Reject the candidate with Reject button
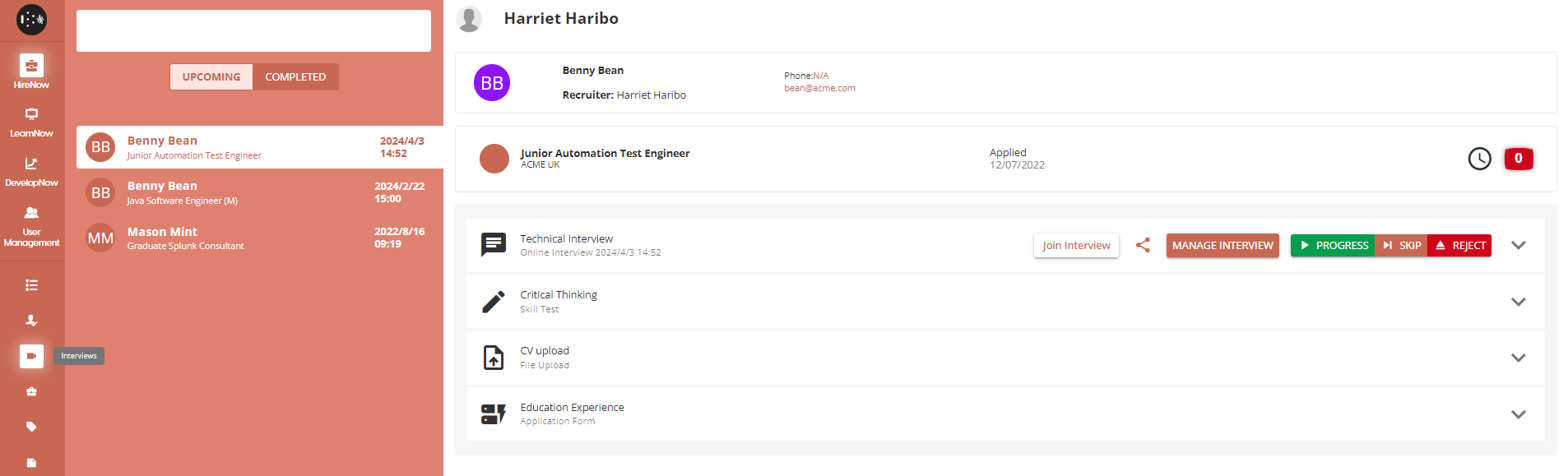This screenshot has height=476, width=1568. click(1459, 245)
